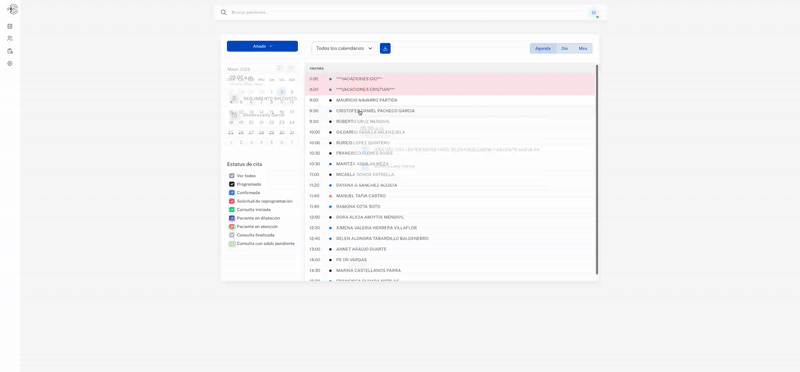
Task: Open the VACACIONES GIO entry
Action: 450,79
